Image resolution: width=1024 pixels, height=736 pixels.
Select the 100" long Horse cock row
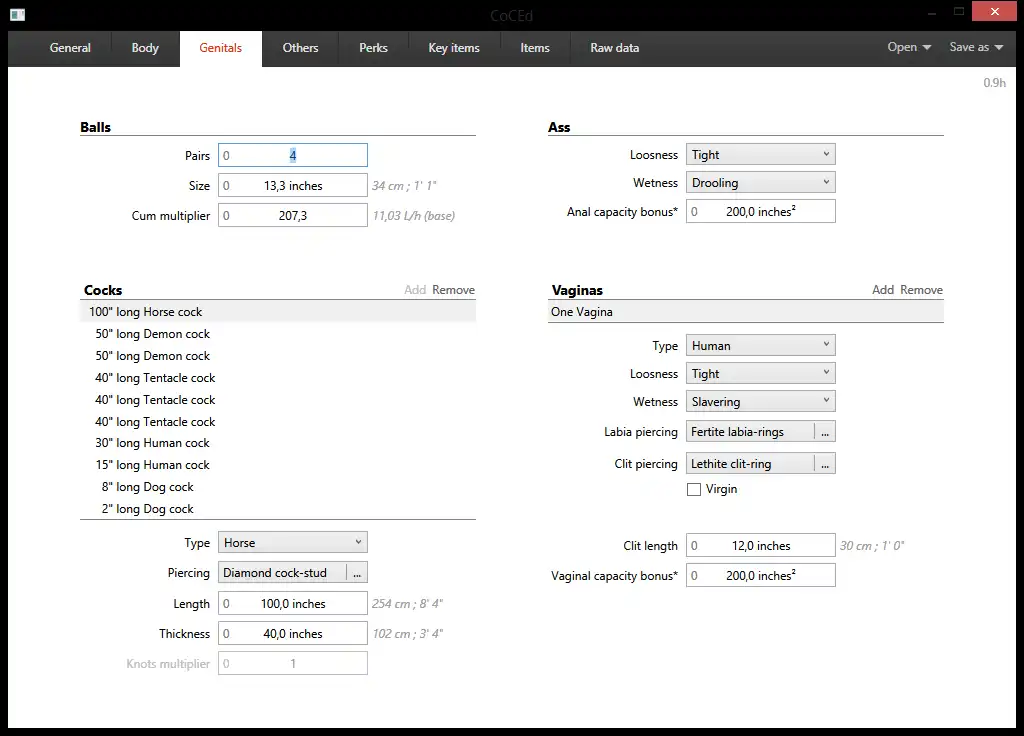[278, 312]
